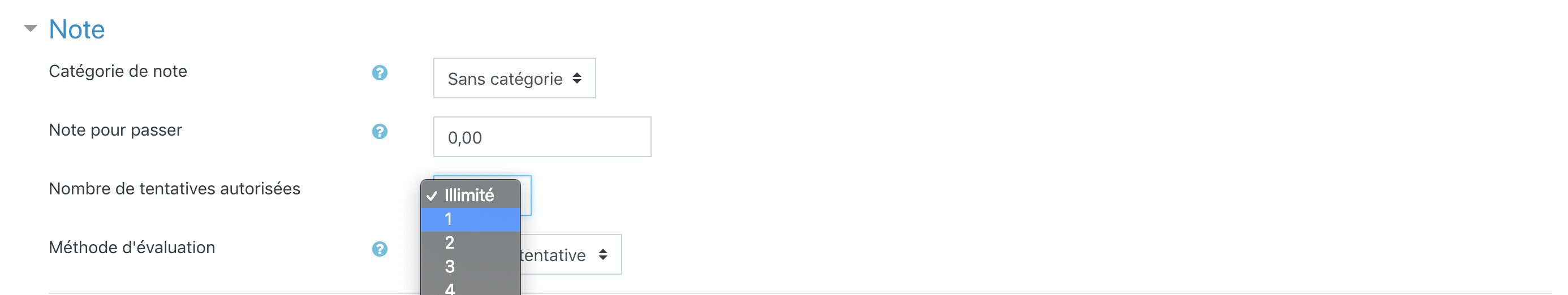
Task: Click the Sans catégorie up-down arrows
Action: tap(576, 79)
